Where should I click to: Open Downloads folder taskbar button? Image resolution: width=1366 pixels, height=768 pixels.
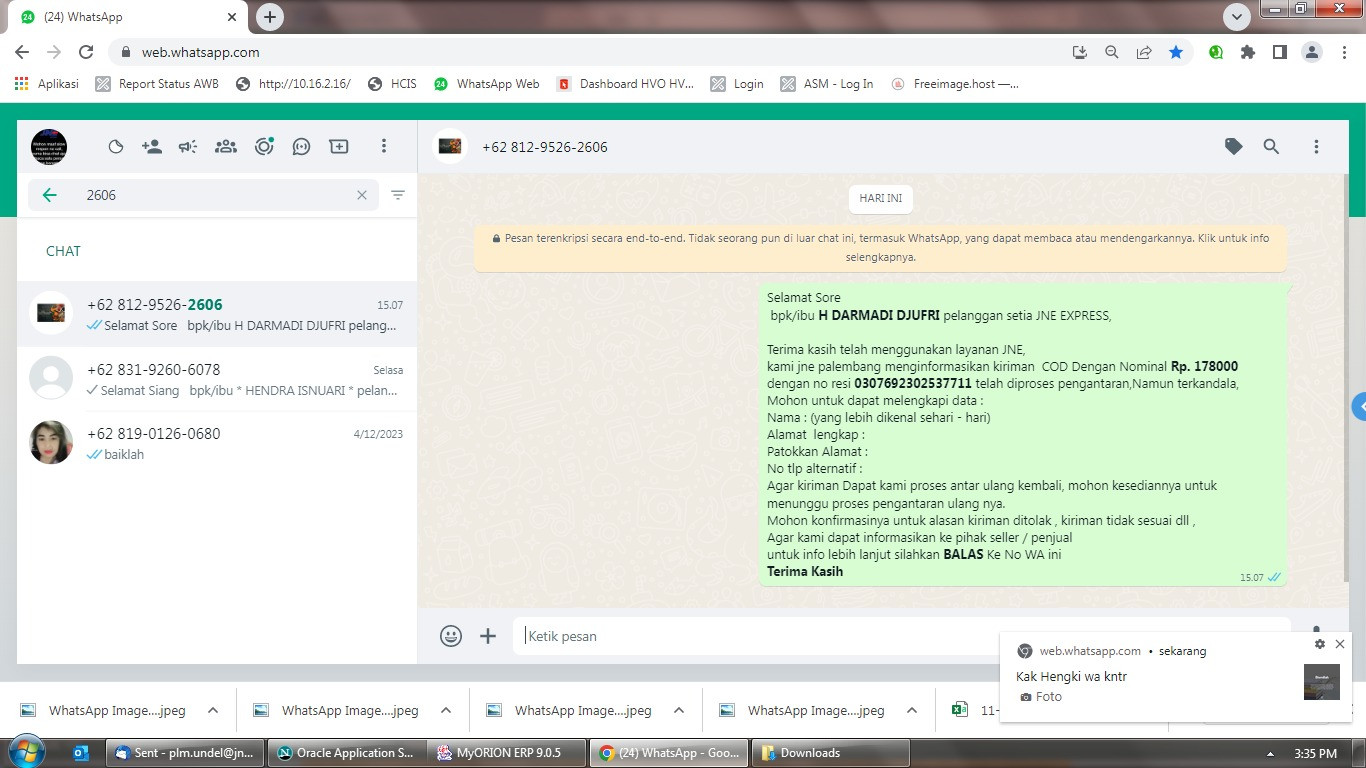click(x=829, y=753)
